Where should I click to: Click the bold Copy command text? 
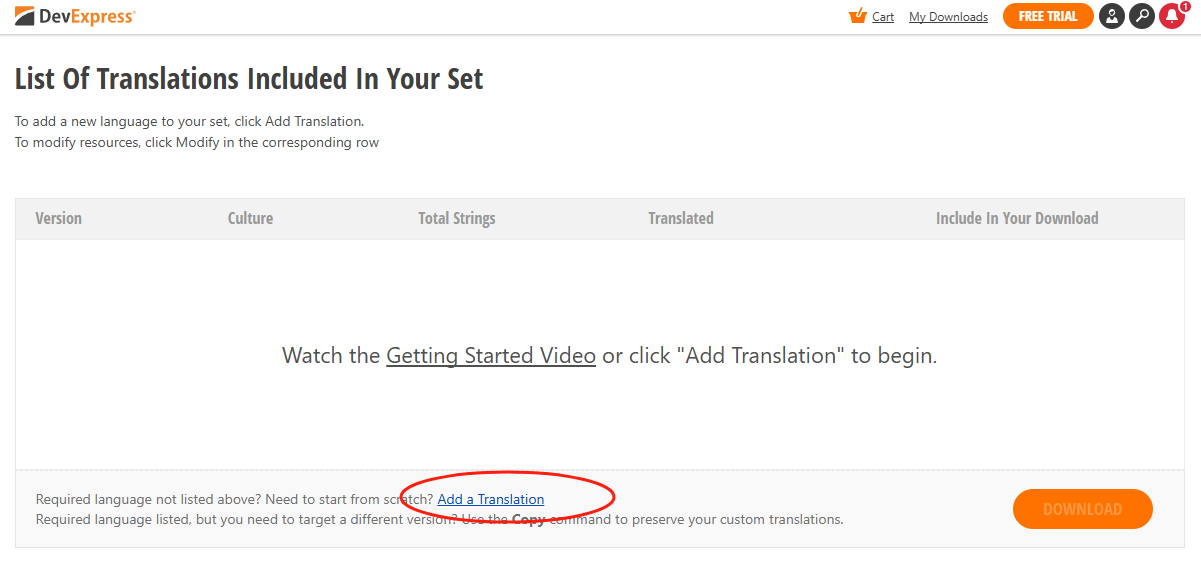[x=528, y=519]
